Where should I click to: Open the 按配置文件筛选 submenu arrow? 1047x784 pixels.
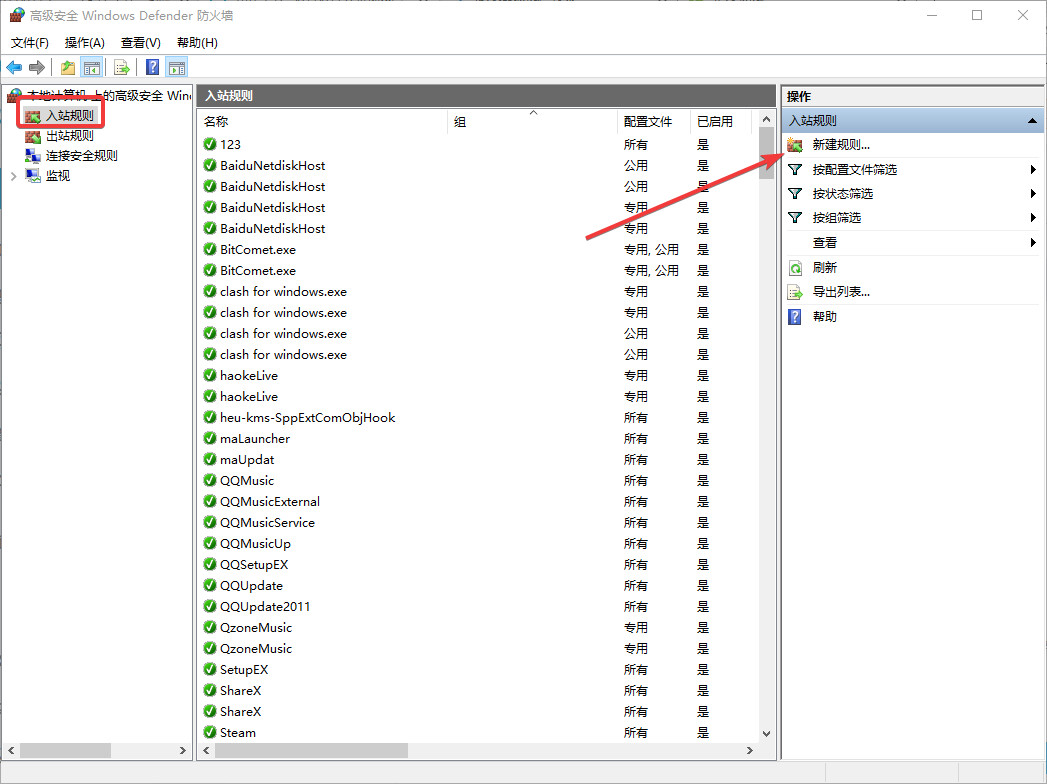[x=1033, y=170]
